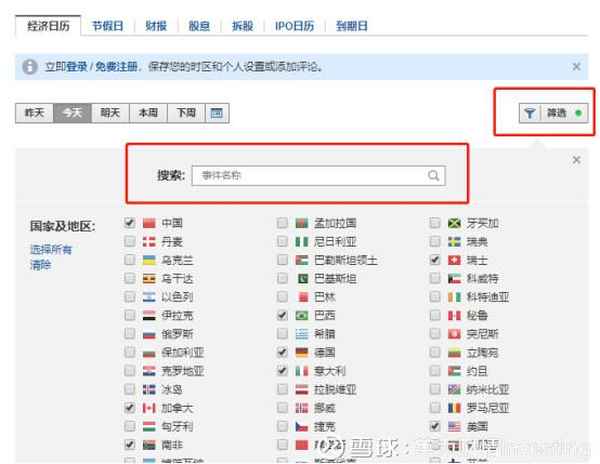This screenshot has height=464, width=600.
Task: Click the funnel filter icon
Action: (528, 114)
